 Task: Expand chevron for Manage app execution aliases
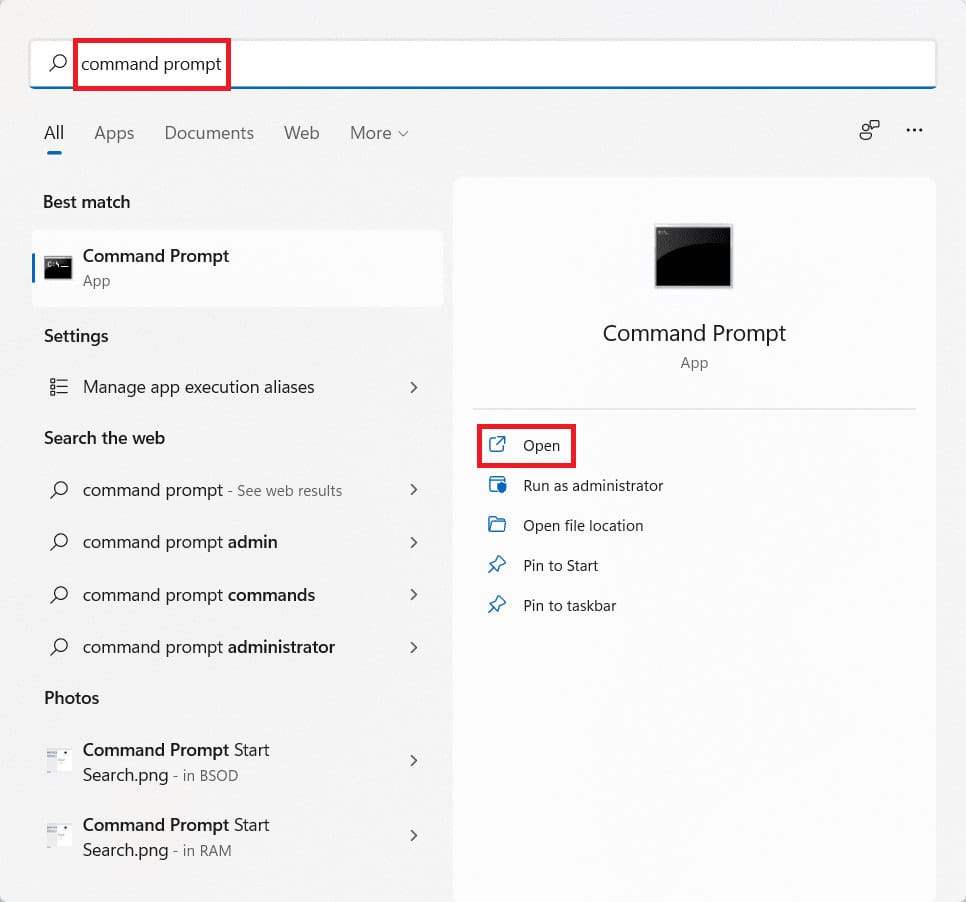414,388
